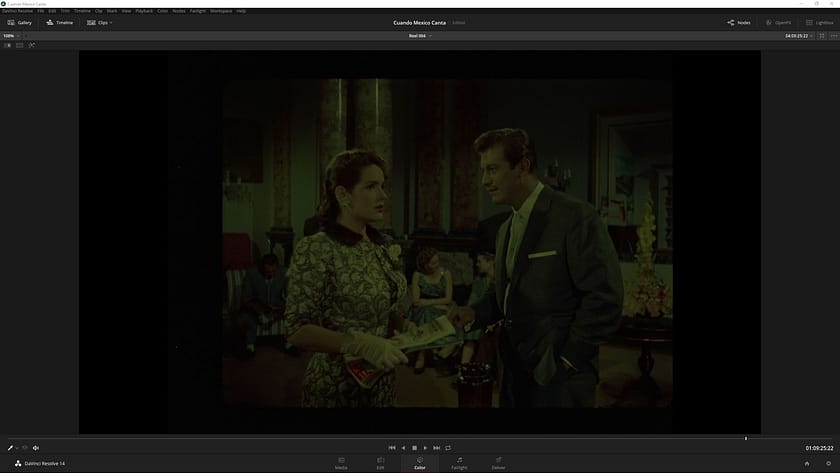The image size is (840, 473).
Task: Open the viewer zoom 100% dropdown
Action: click(x=11, y=36)
